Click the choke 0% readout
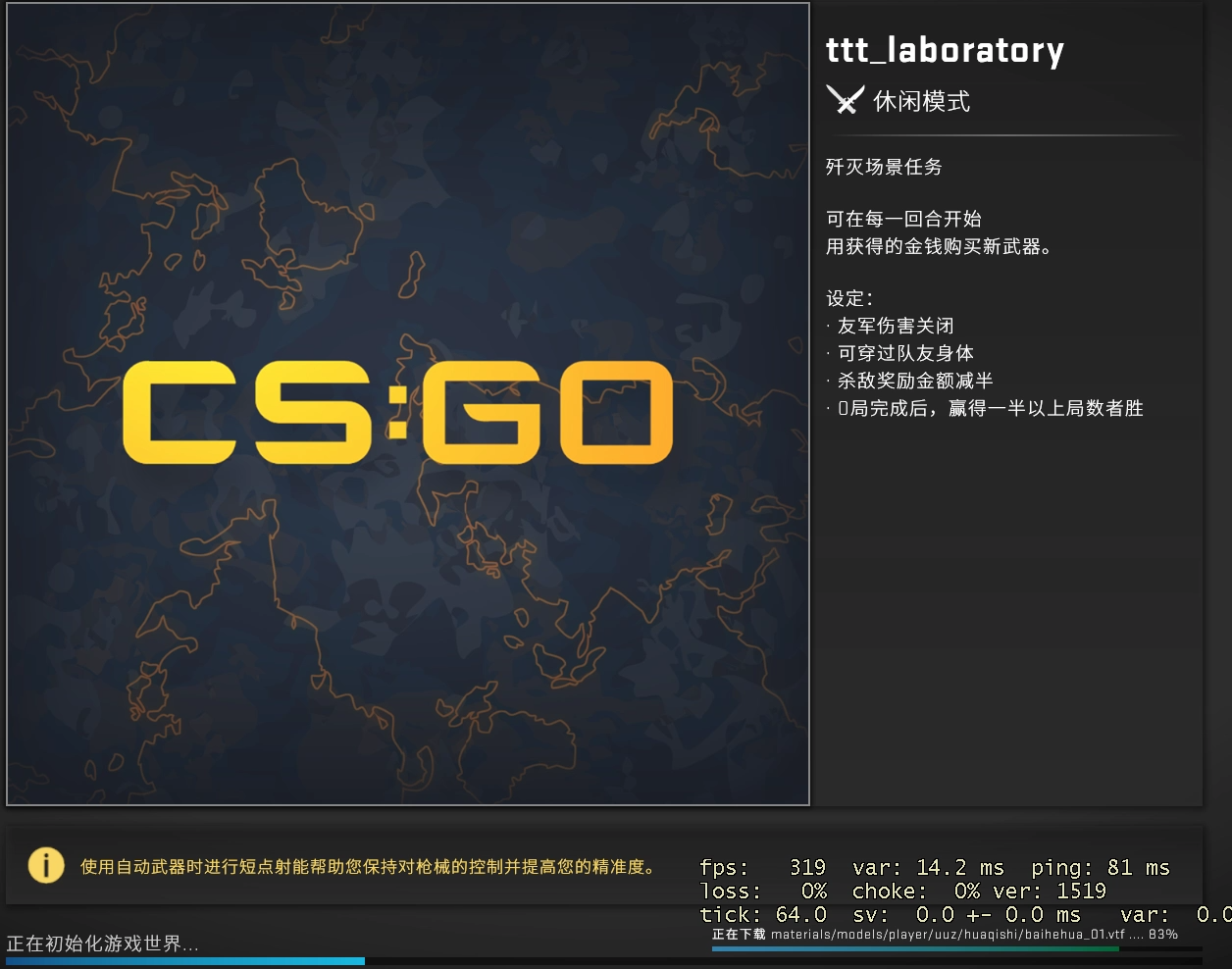Viewport: 1232px width, 969px height. 917,892
